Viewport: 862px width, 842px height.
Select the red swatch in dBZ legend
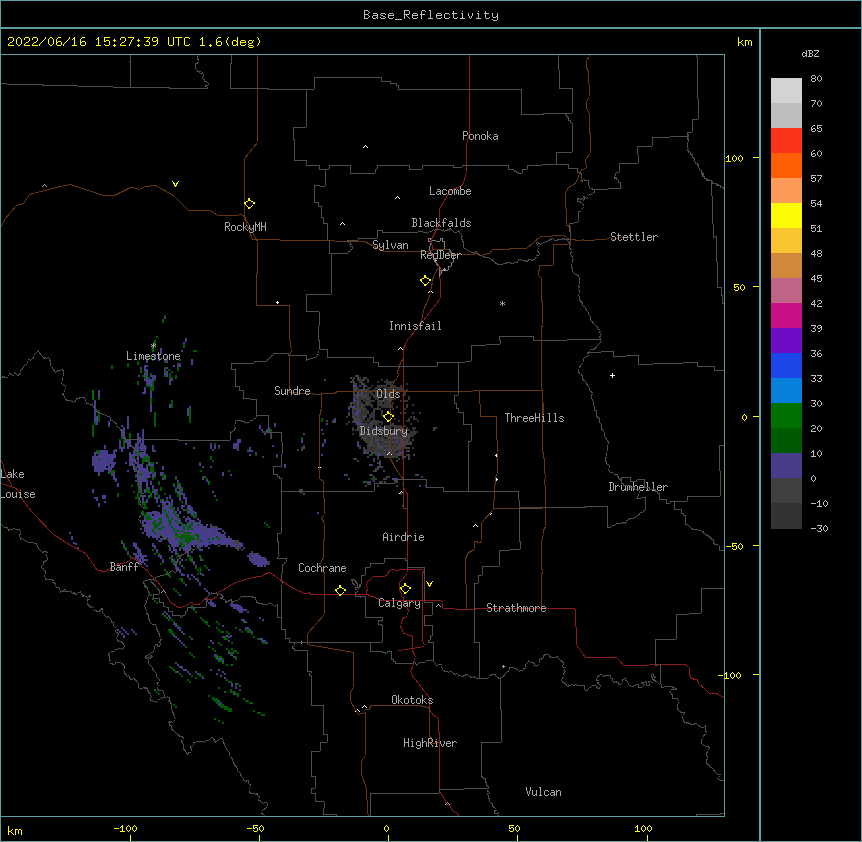pyautogui.click(x=786, y=140)
